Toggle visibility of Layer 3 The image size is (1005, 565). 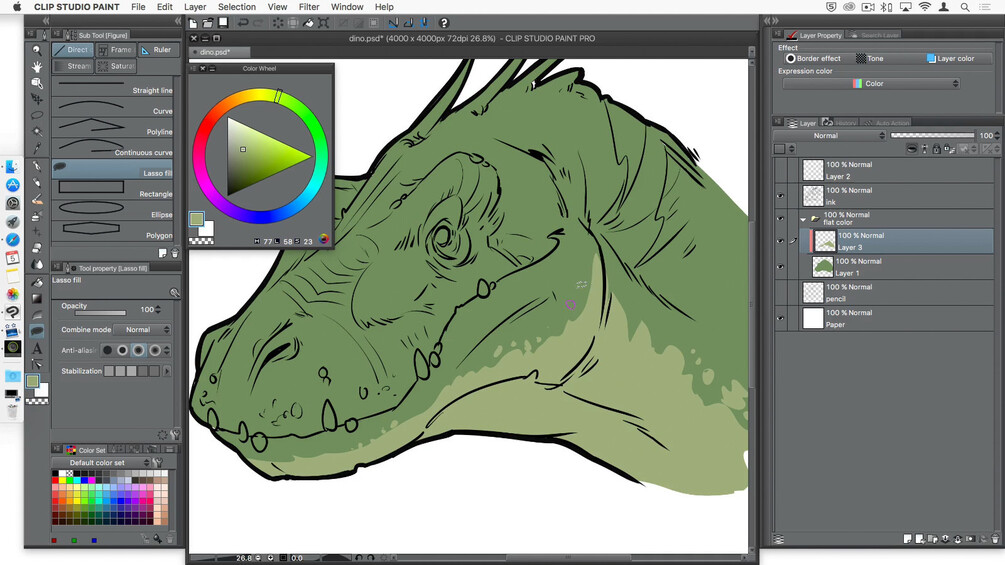(780, 241)
